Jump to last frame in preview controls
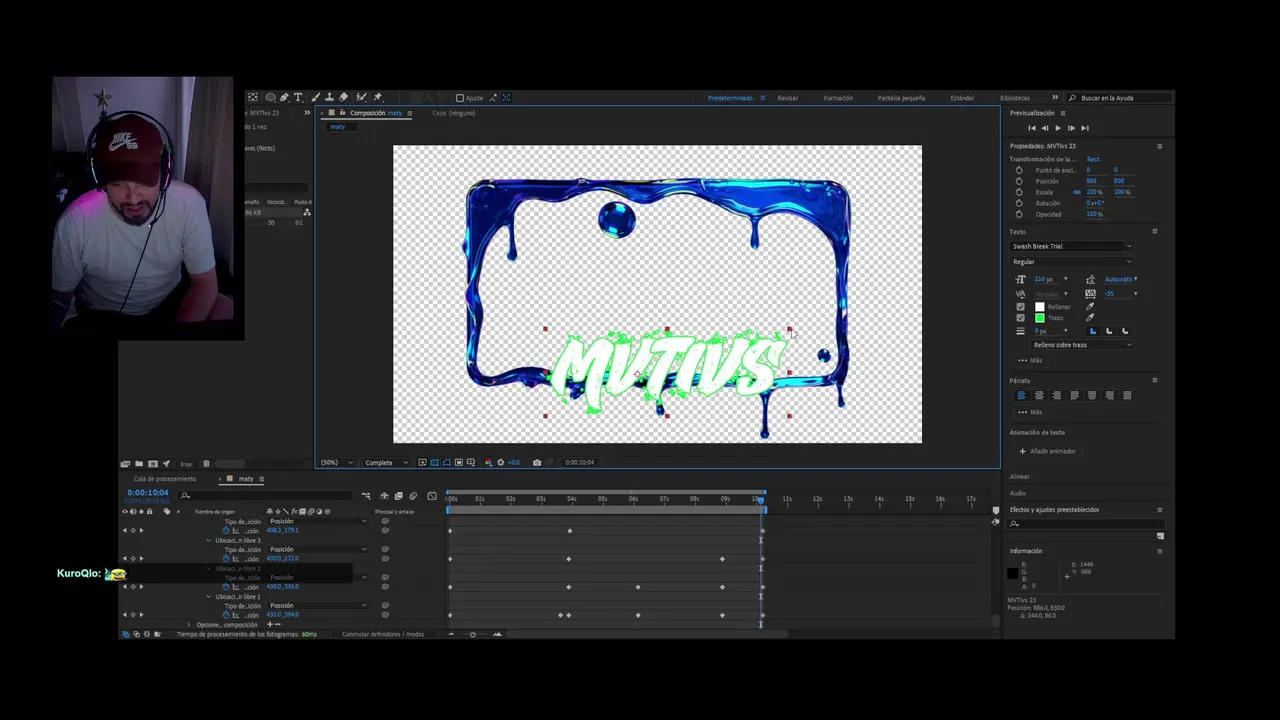 (1084, 128)
